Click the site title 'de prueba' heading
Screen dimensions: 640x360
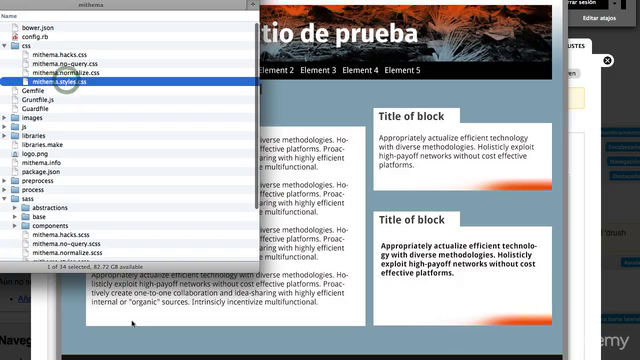[359, 33]
